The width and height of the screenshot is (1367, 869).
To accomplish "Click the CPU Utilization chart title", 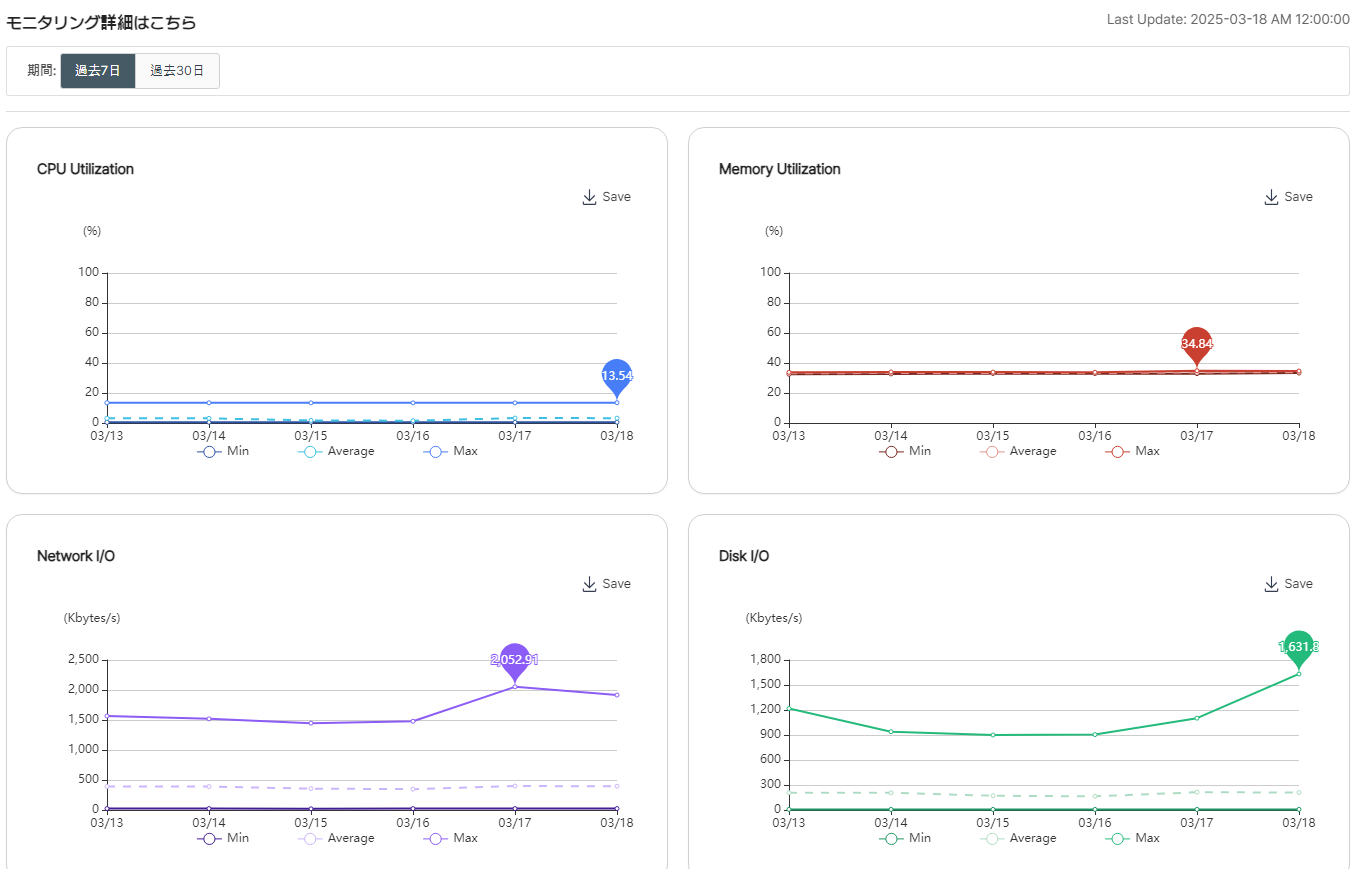I will [x=85, y=169].
